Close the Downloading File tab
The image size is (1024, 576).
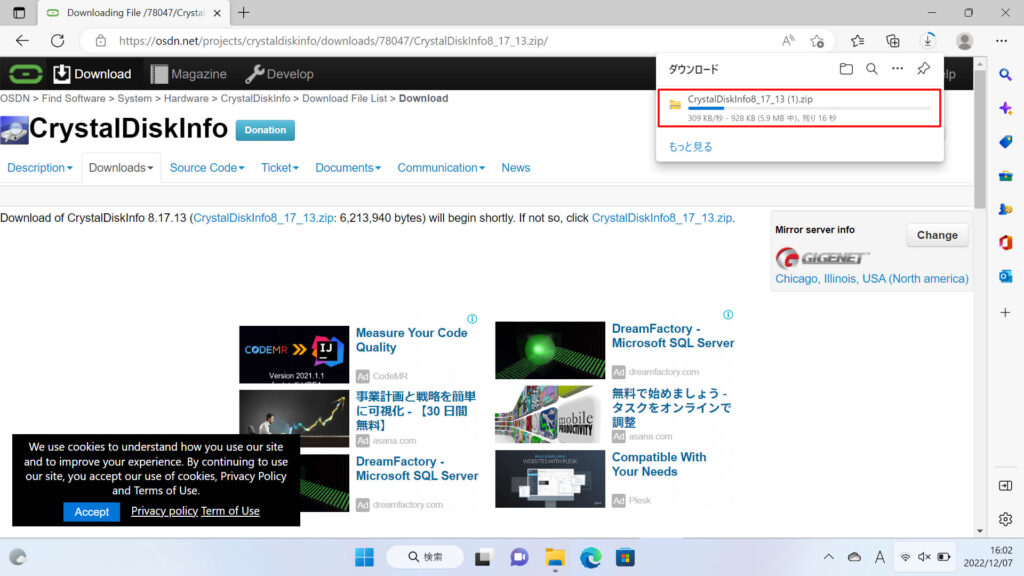click(217, 12)
